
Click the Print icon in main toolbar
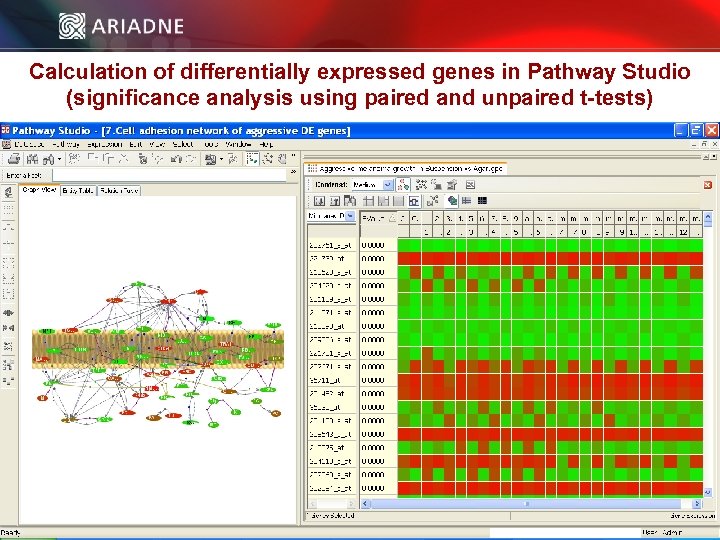coord(14,159)
